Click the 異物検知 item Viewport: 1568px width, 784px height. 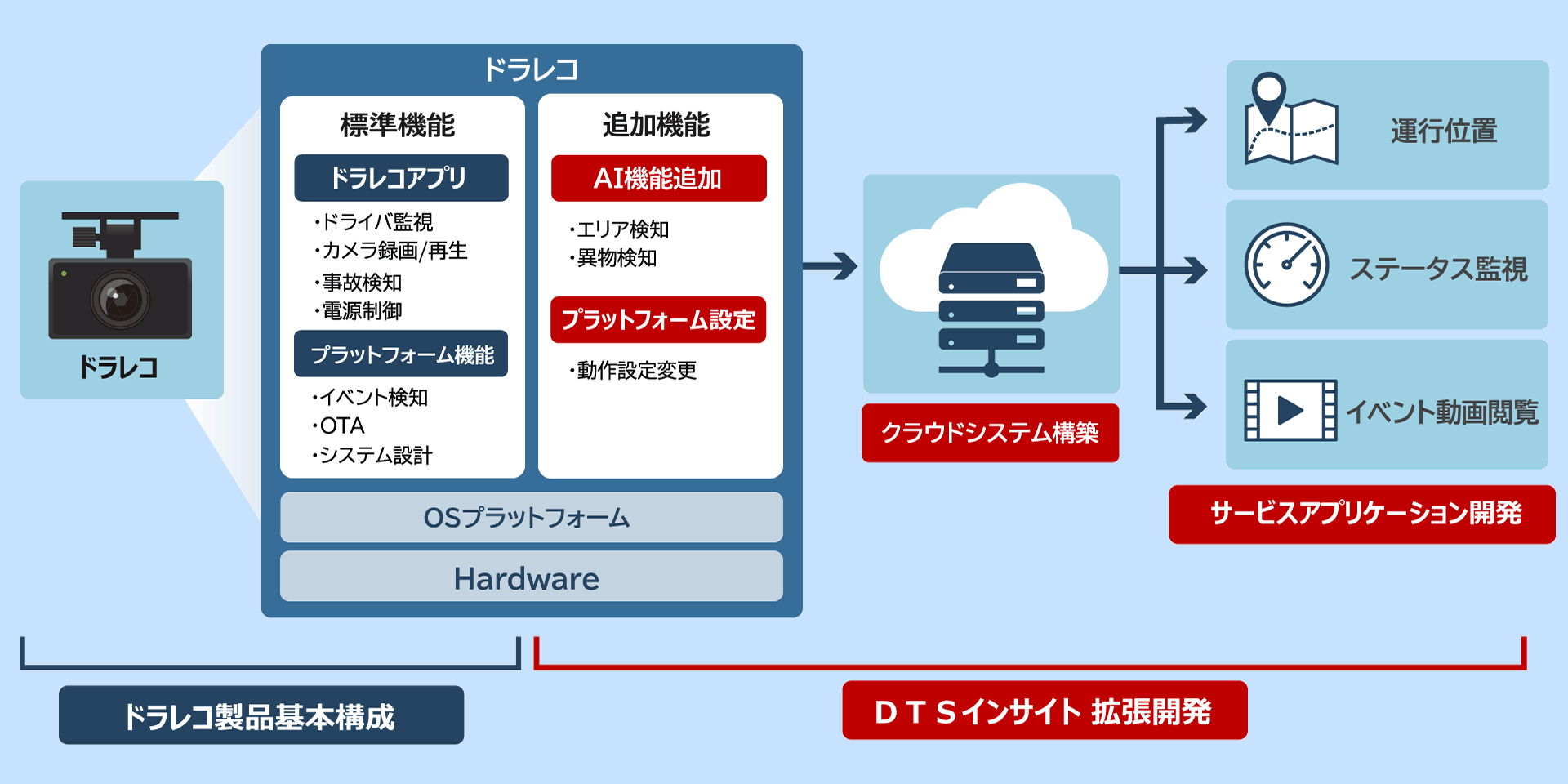pos(613,258)
